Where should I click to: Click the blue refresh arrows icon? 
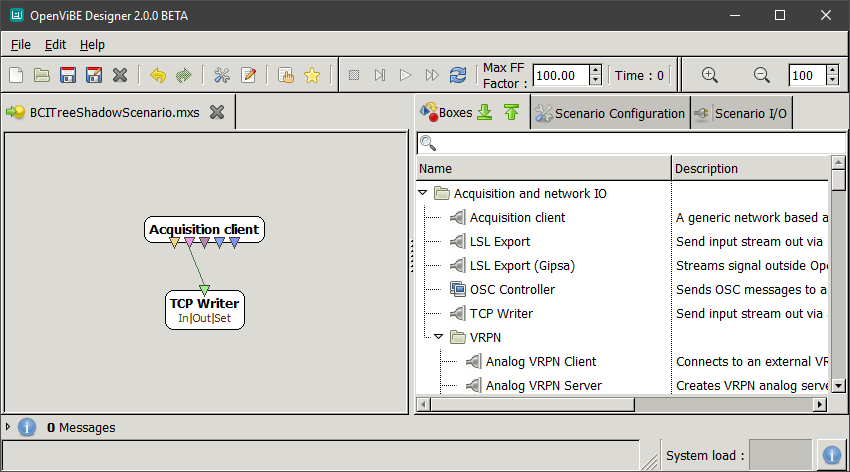coord(458,75)
